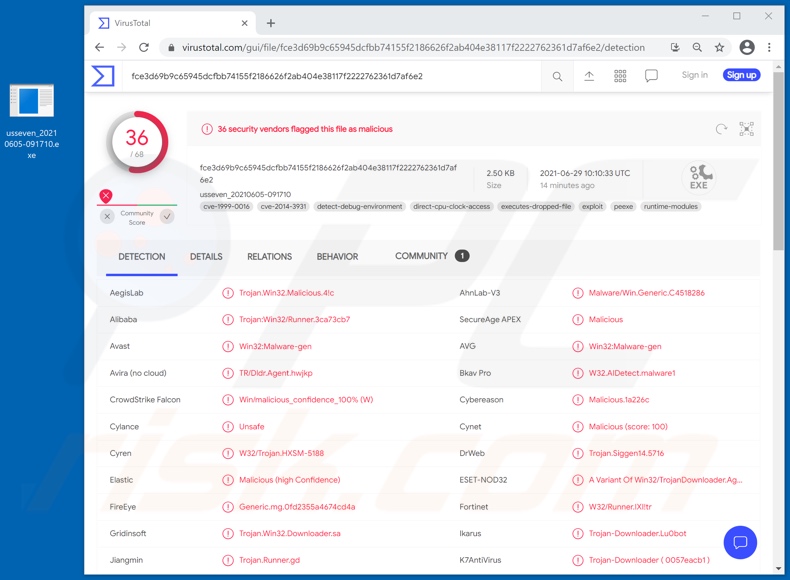Bookmark this page with star icon

[719, 47]
